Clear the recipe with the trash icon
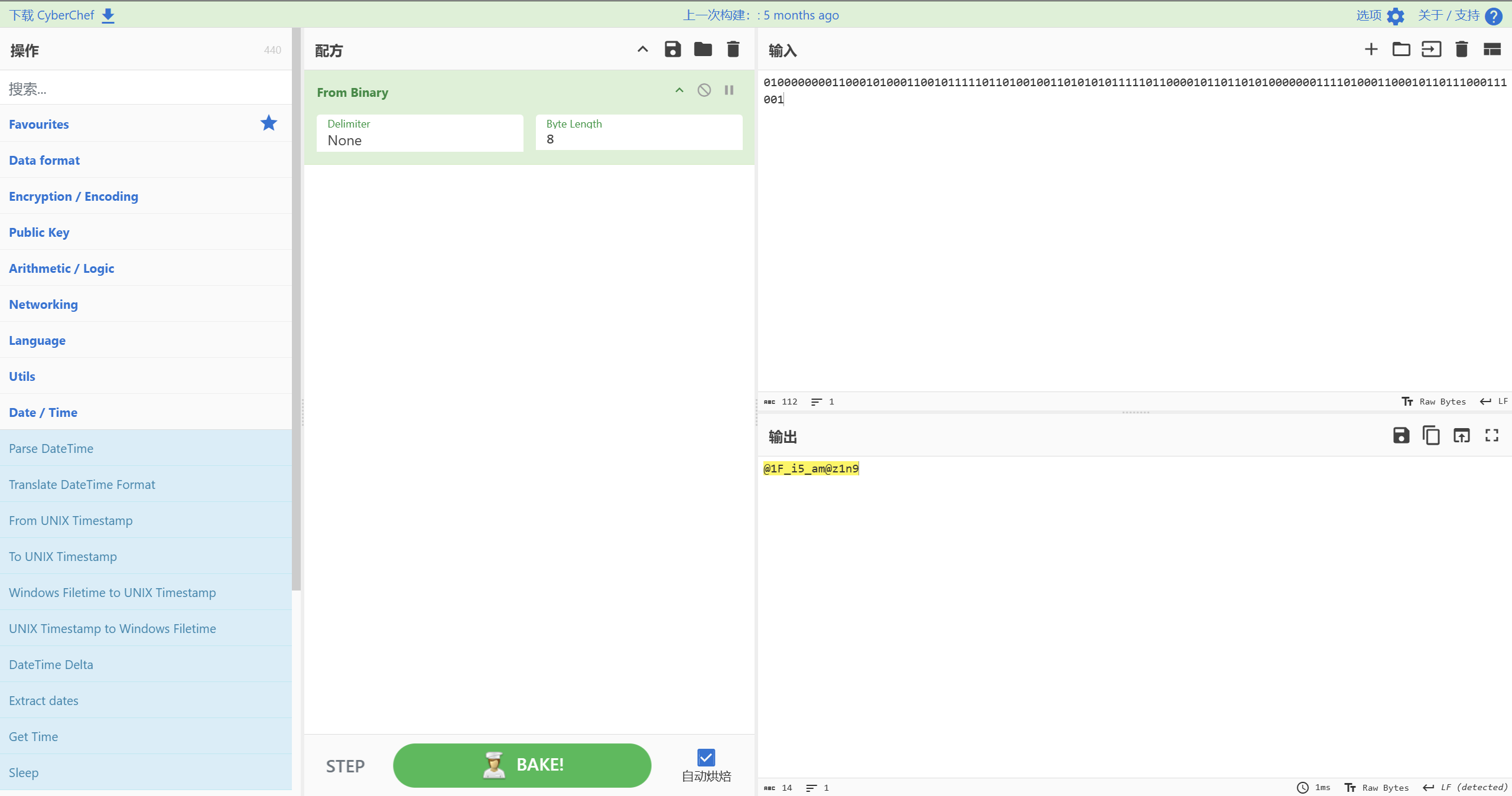 coord(733,50)
